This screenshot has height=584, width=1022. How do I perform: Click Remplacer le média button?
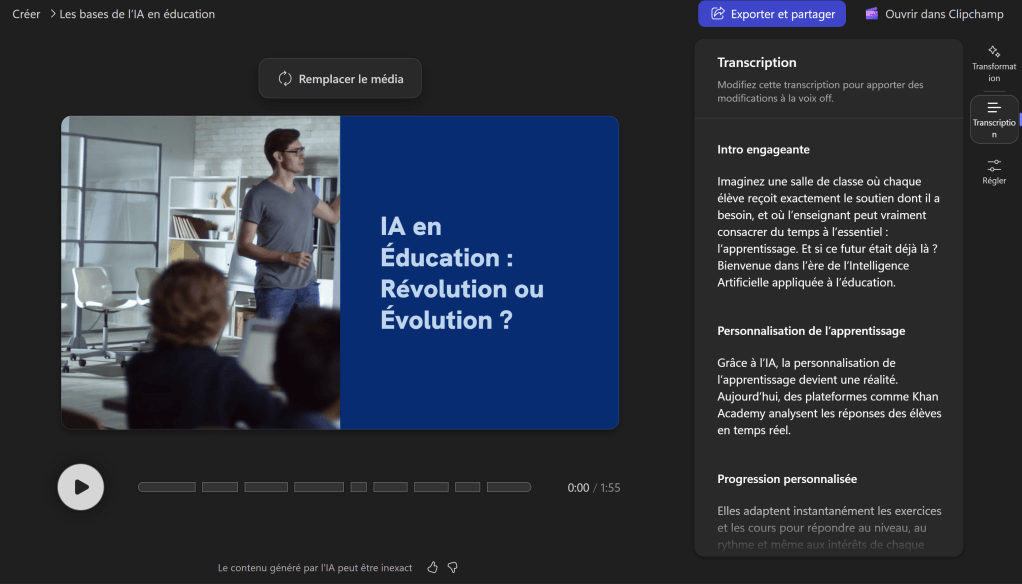coord(340,79)
